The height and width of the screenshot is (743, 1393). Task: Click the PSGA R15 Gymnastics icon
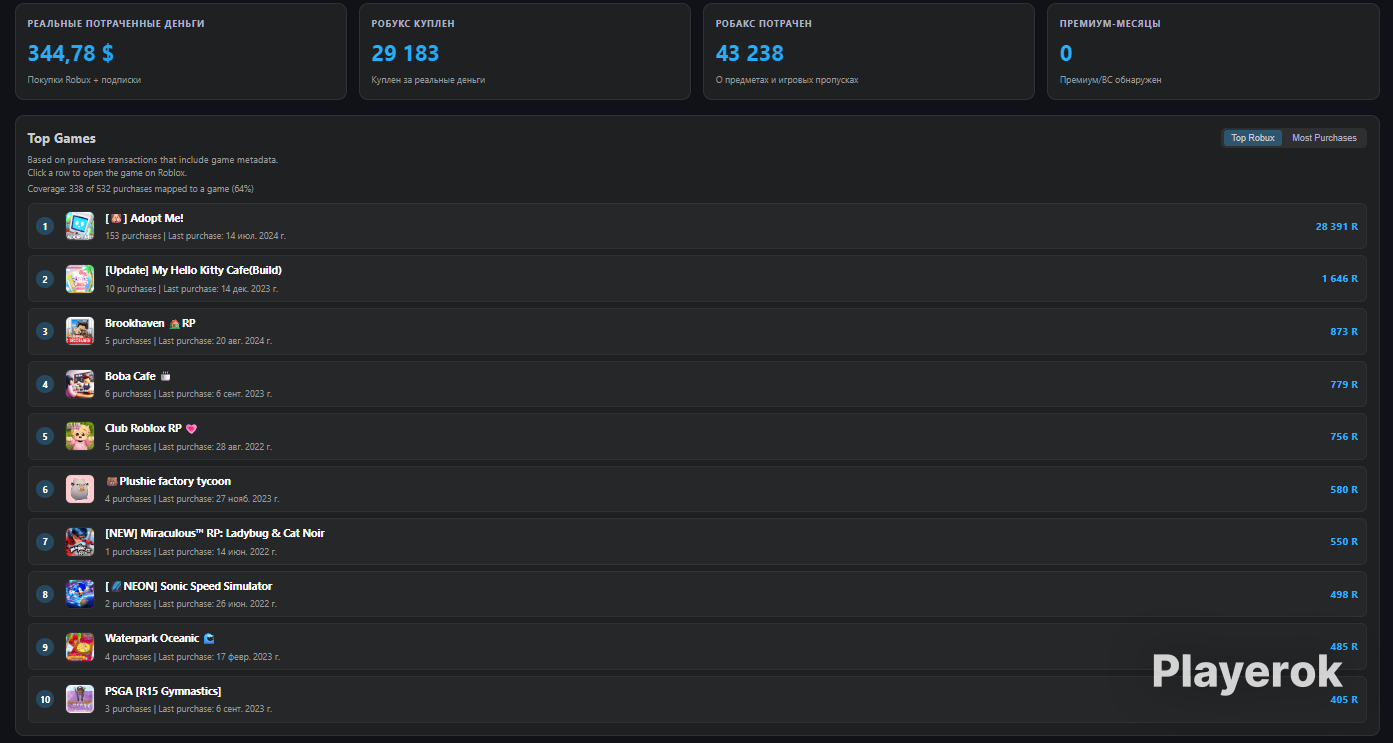click(80, 699)
